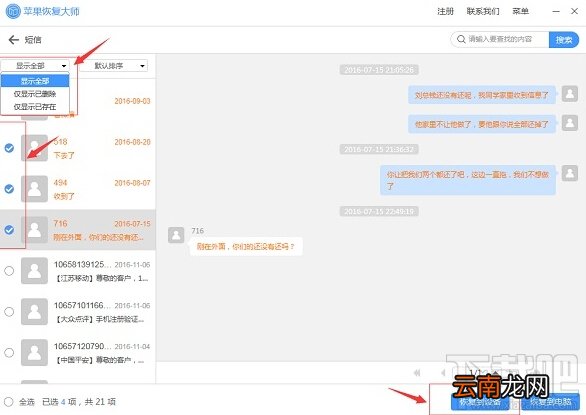Open the 联系我们 menu item
This screenshot has height=415, width=586.
[x=483, y=11]
